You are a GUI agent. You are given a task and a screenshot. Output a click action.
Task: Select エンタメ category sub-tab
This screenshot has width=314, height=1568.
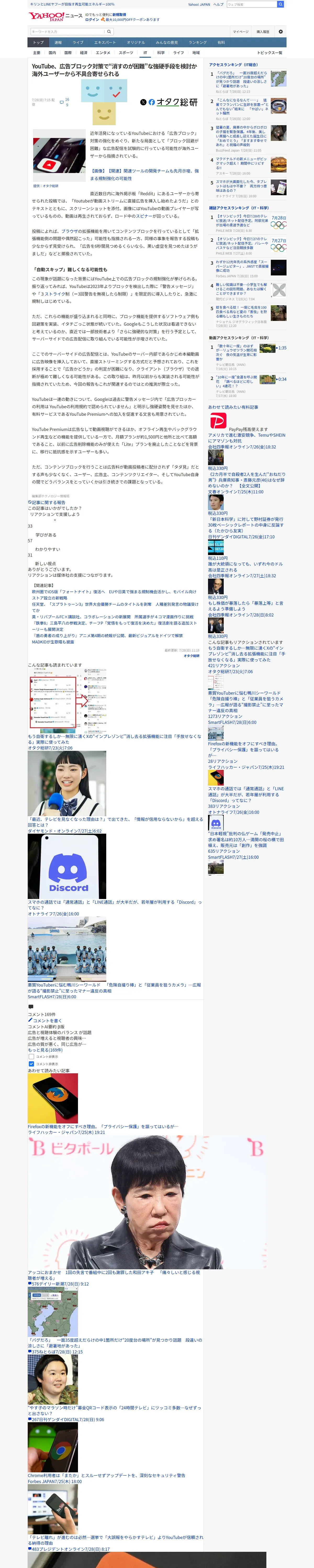103,53
